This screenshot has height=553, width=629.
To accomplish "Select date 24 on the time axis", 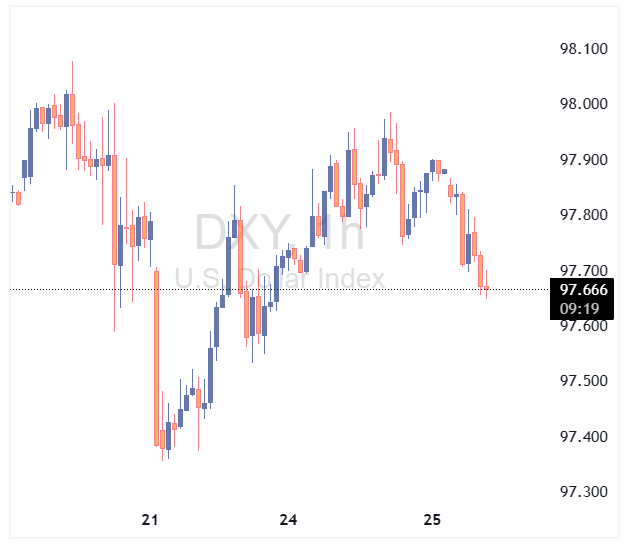I will pyautogui.click(x=289, y=520).
